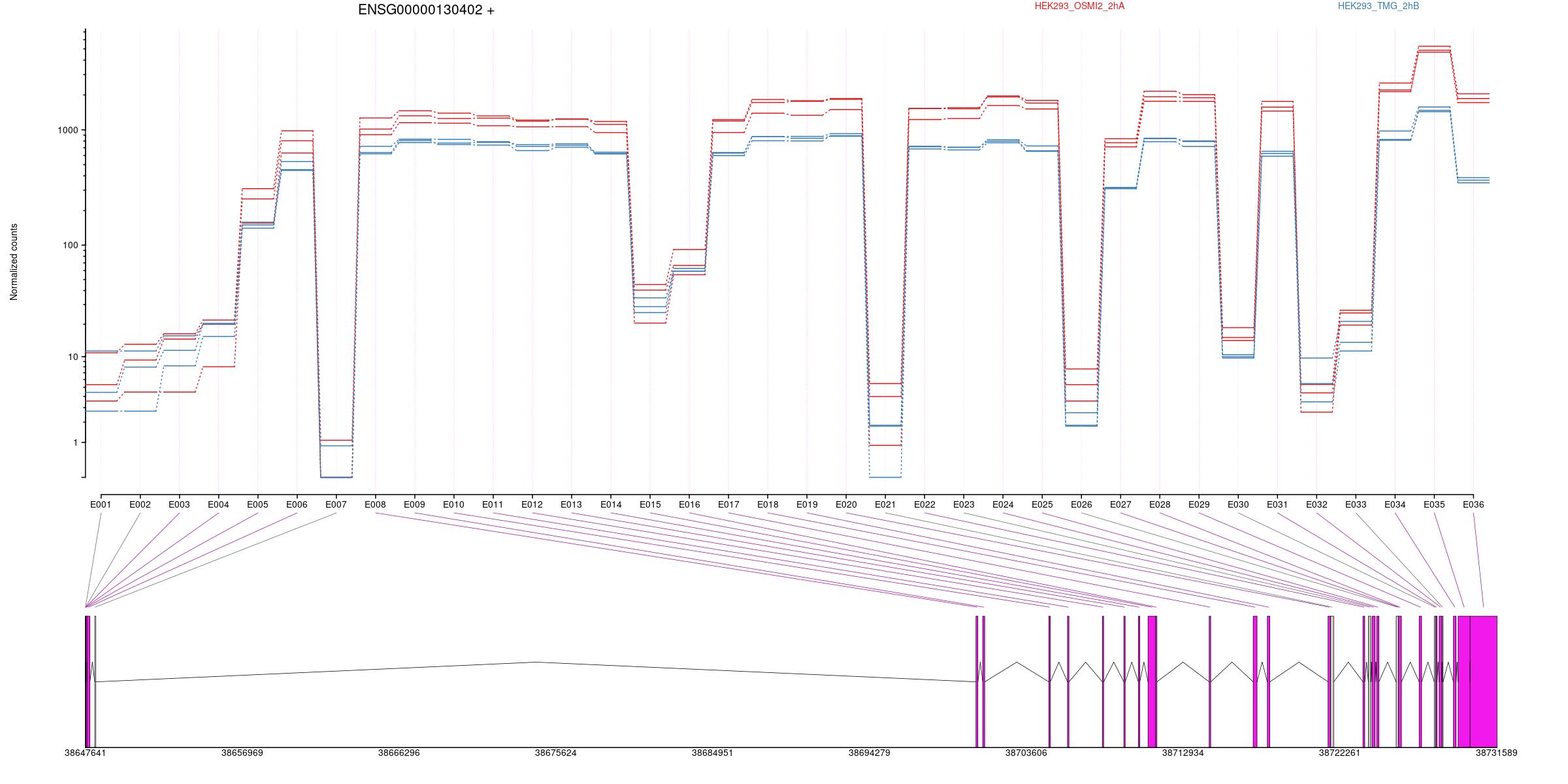Click the Normalized counts axis label
Screen dimensions: 1568x784
[14, 262]
